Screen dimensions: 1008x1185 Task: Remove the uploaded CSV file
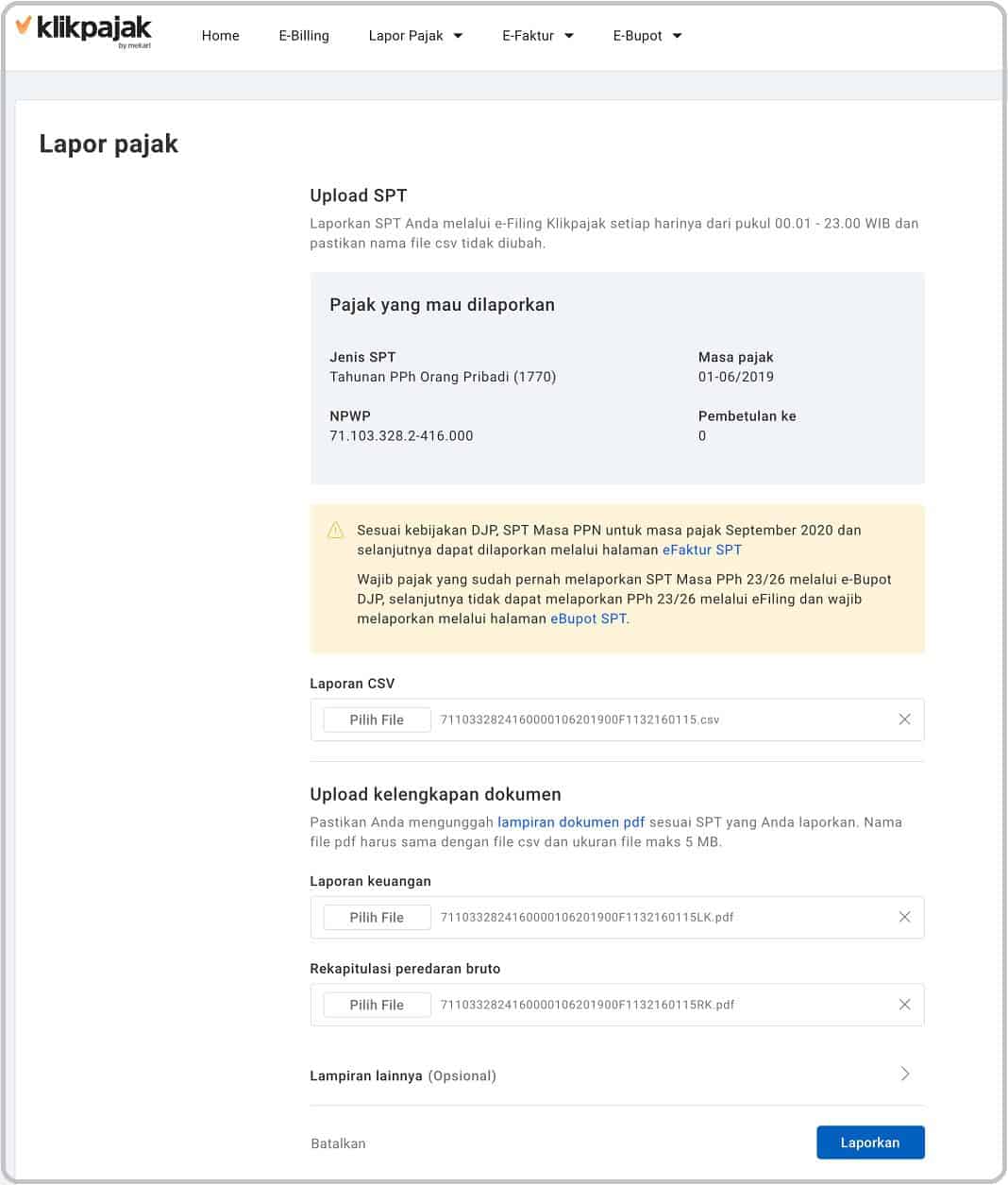tap(904, 719)
